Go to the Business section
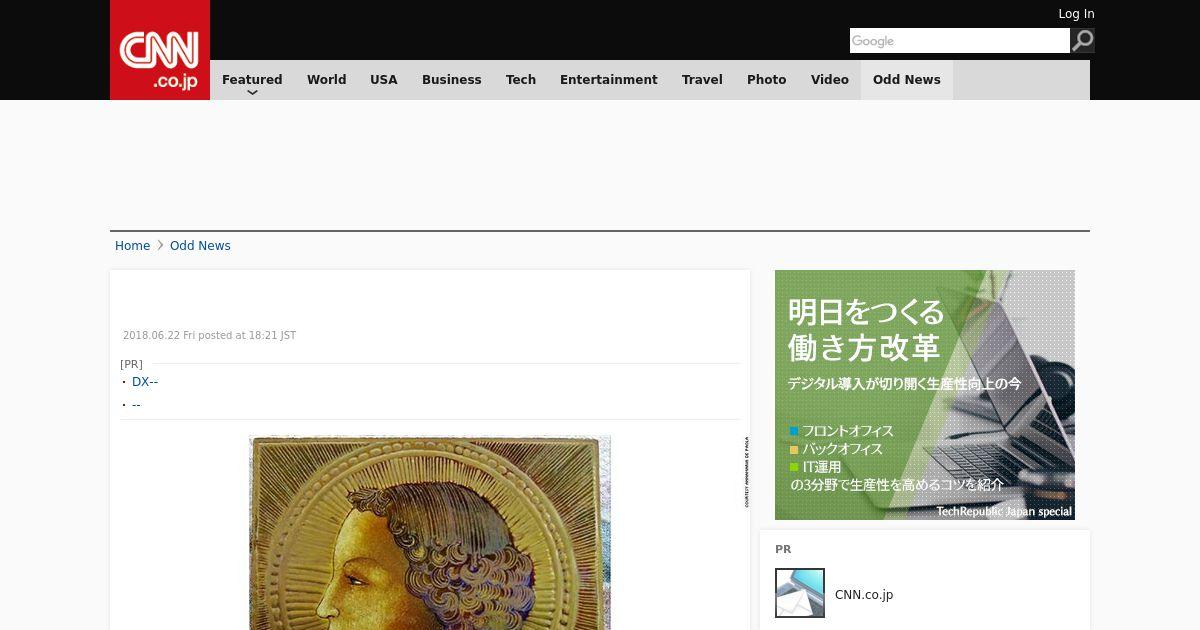 452,80
